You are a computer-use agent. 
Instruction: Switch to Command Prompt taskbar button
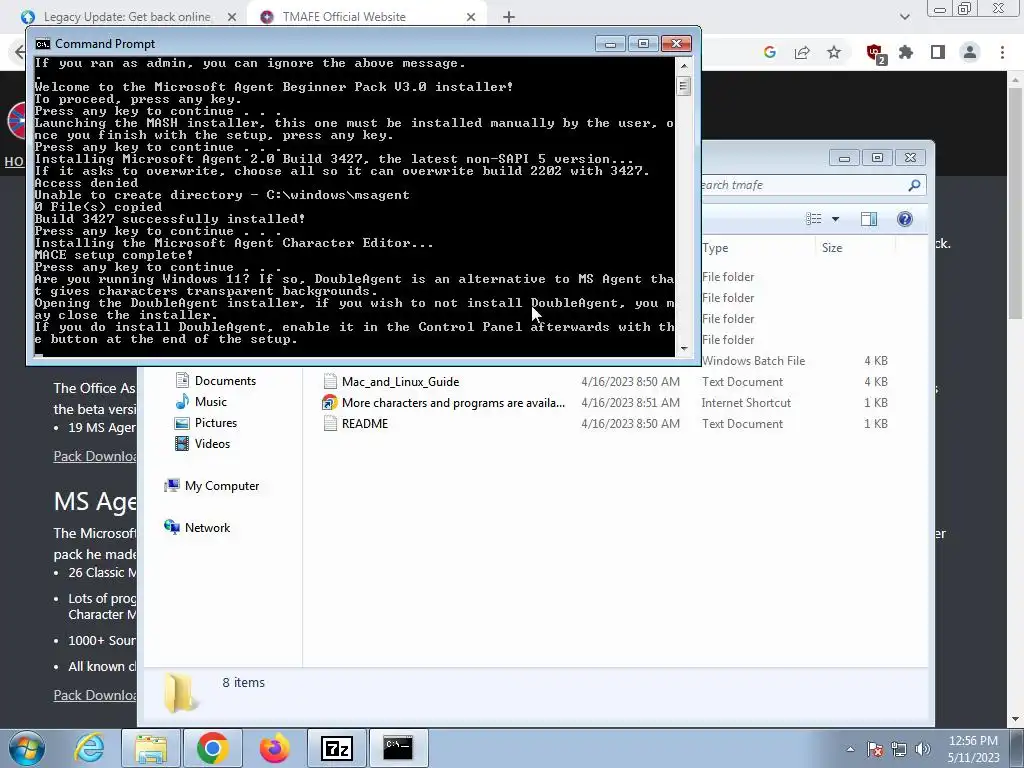398,748
